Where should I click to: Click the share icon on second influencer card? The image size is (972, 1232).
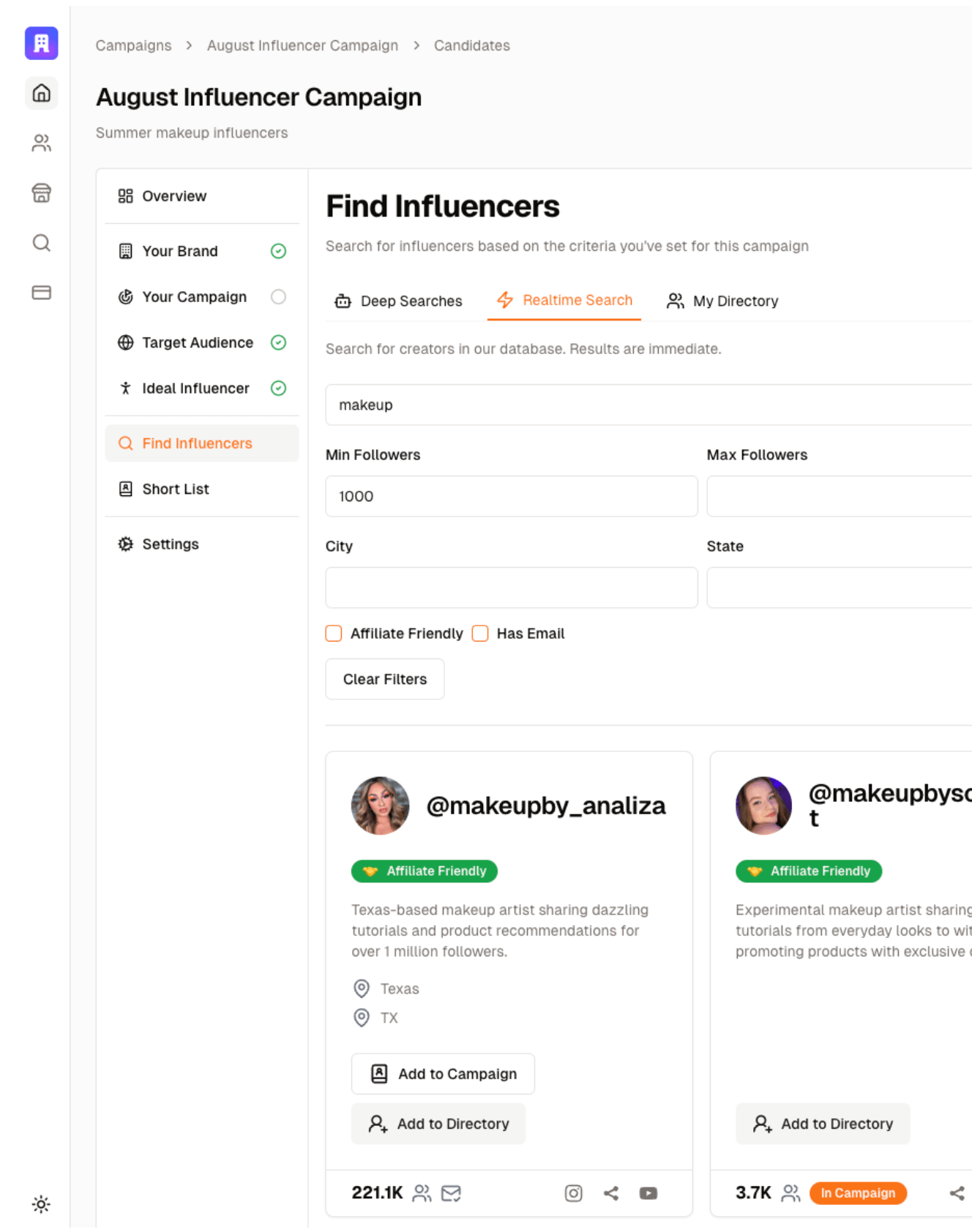click(957, 1193)
